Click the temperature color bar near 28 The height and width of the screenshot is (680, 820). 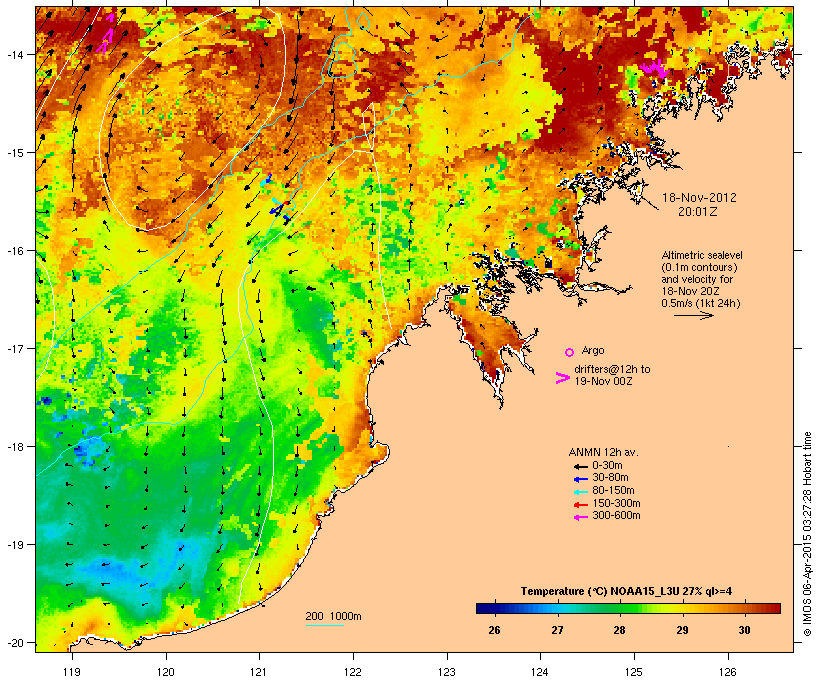click(619, 608)
